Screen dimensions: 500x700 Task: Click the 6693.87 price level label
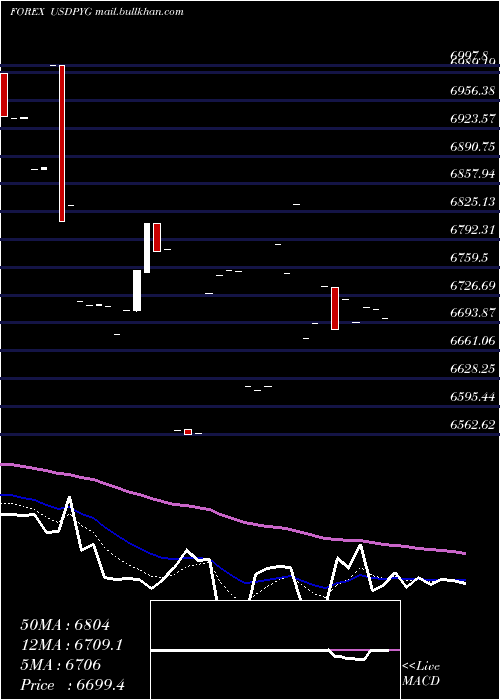tap(472, 313)
